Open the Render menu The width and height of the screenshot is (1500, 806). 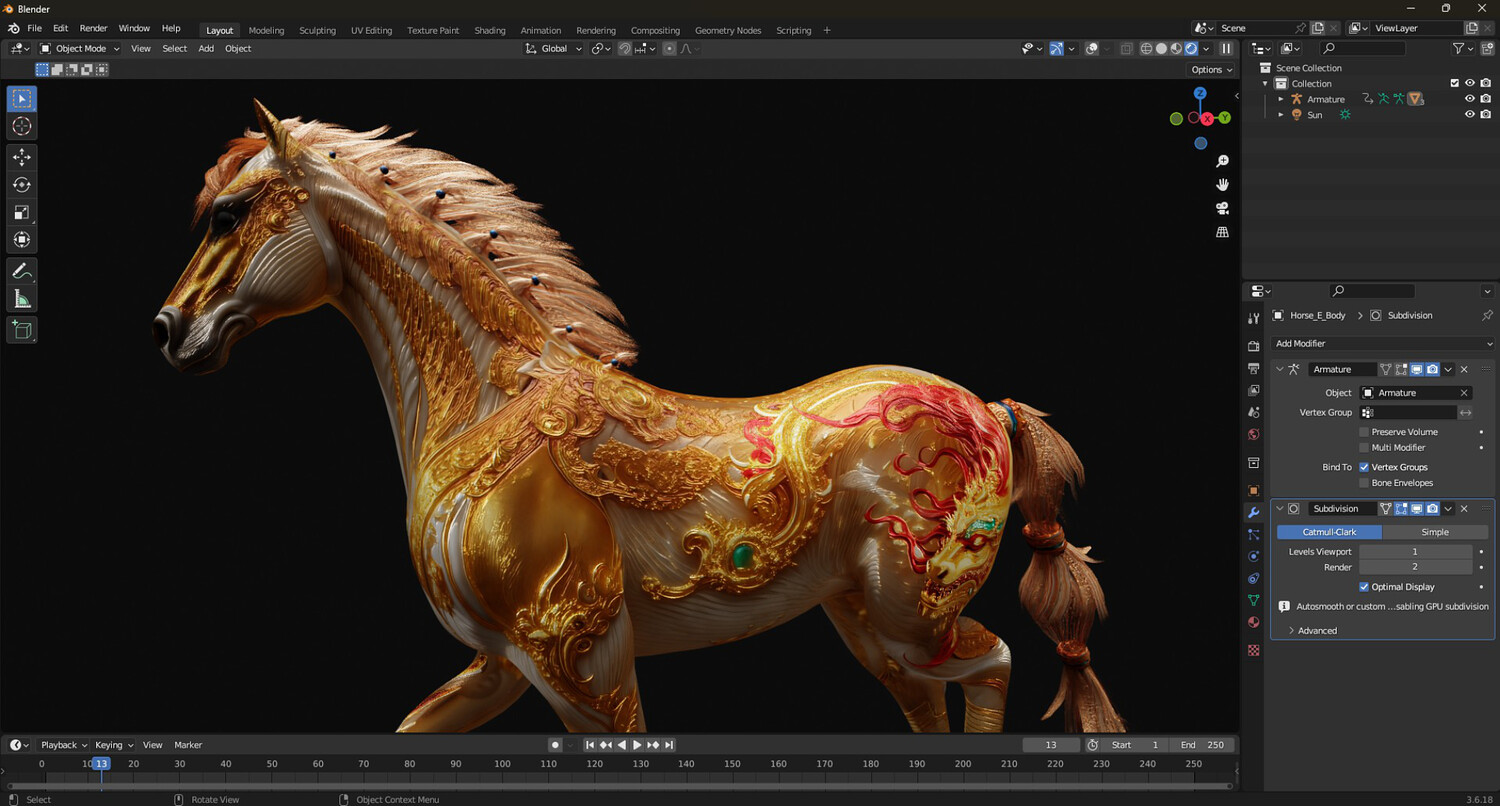coord(93,28)
